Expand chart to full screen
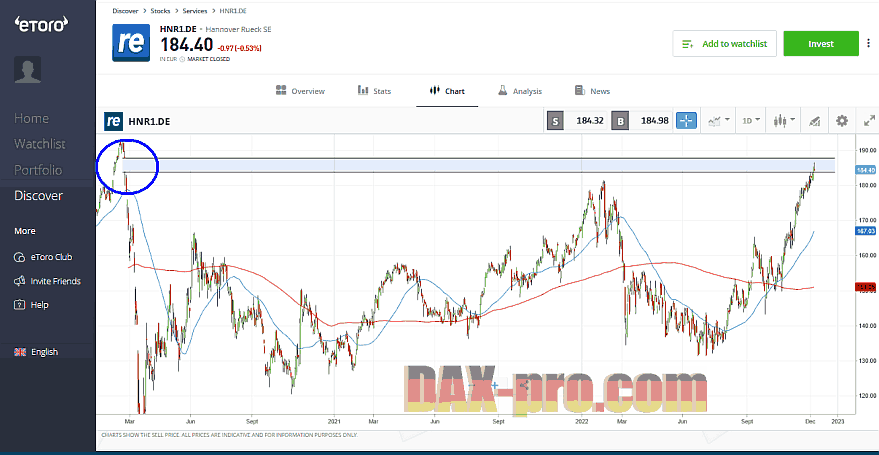Screen dimensions: 879x455 pos(869,120)
